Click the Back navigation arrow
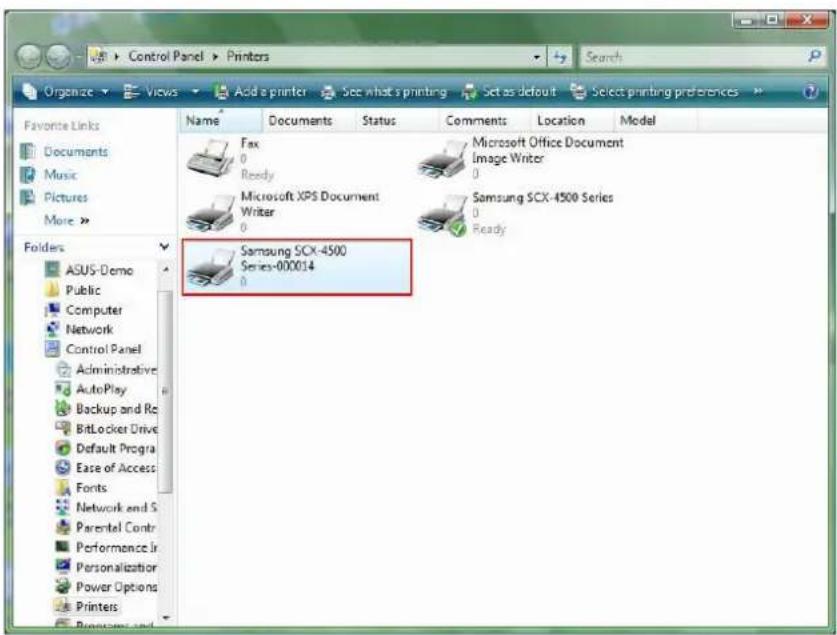Image resolution: width=837 pixels, height=635 pixels. (x=29, y=56)
